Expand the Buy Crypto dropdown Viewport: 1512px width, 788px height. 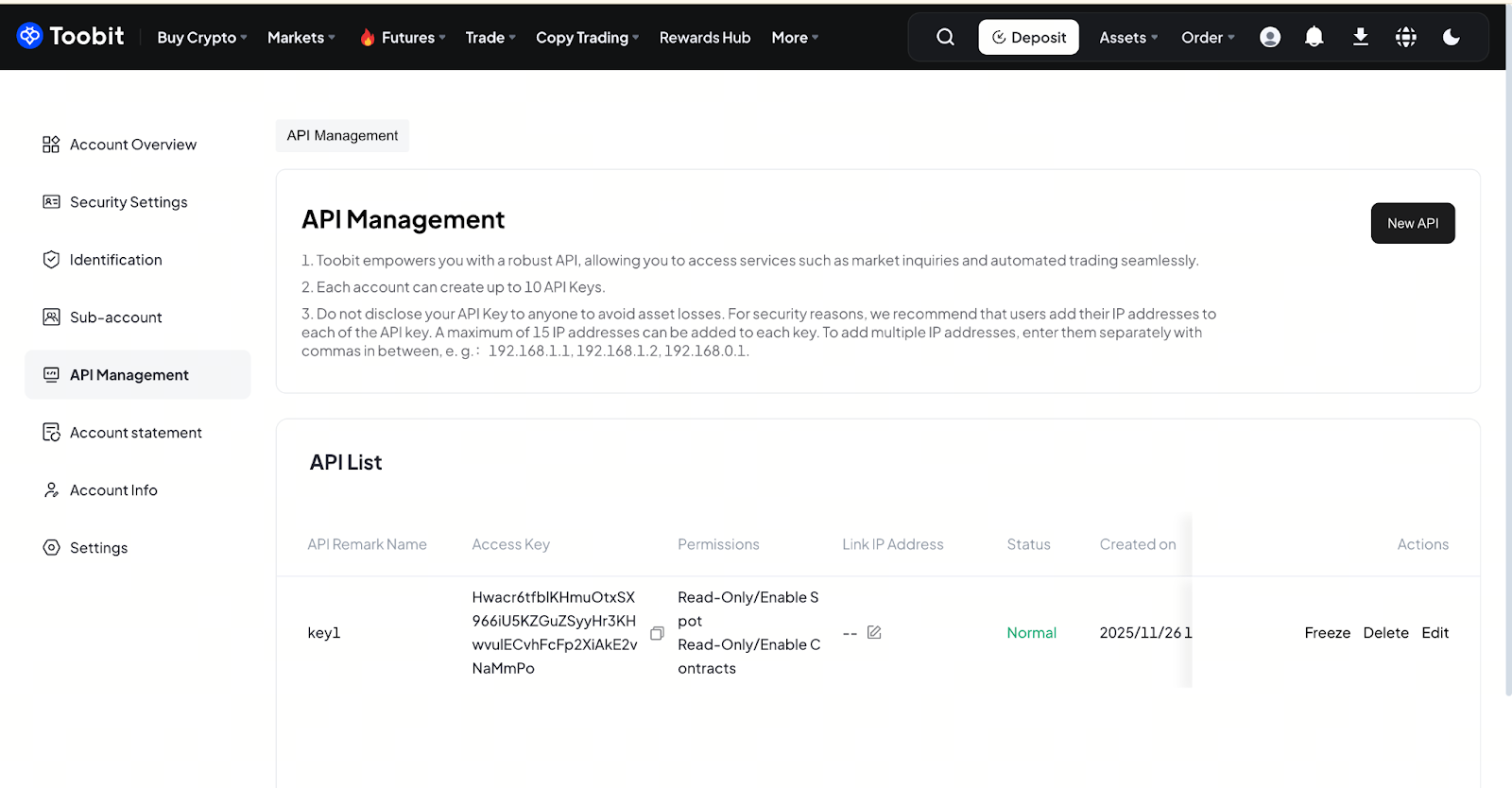pos(202,38)
